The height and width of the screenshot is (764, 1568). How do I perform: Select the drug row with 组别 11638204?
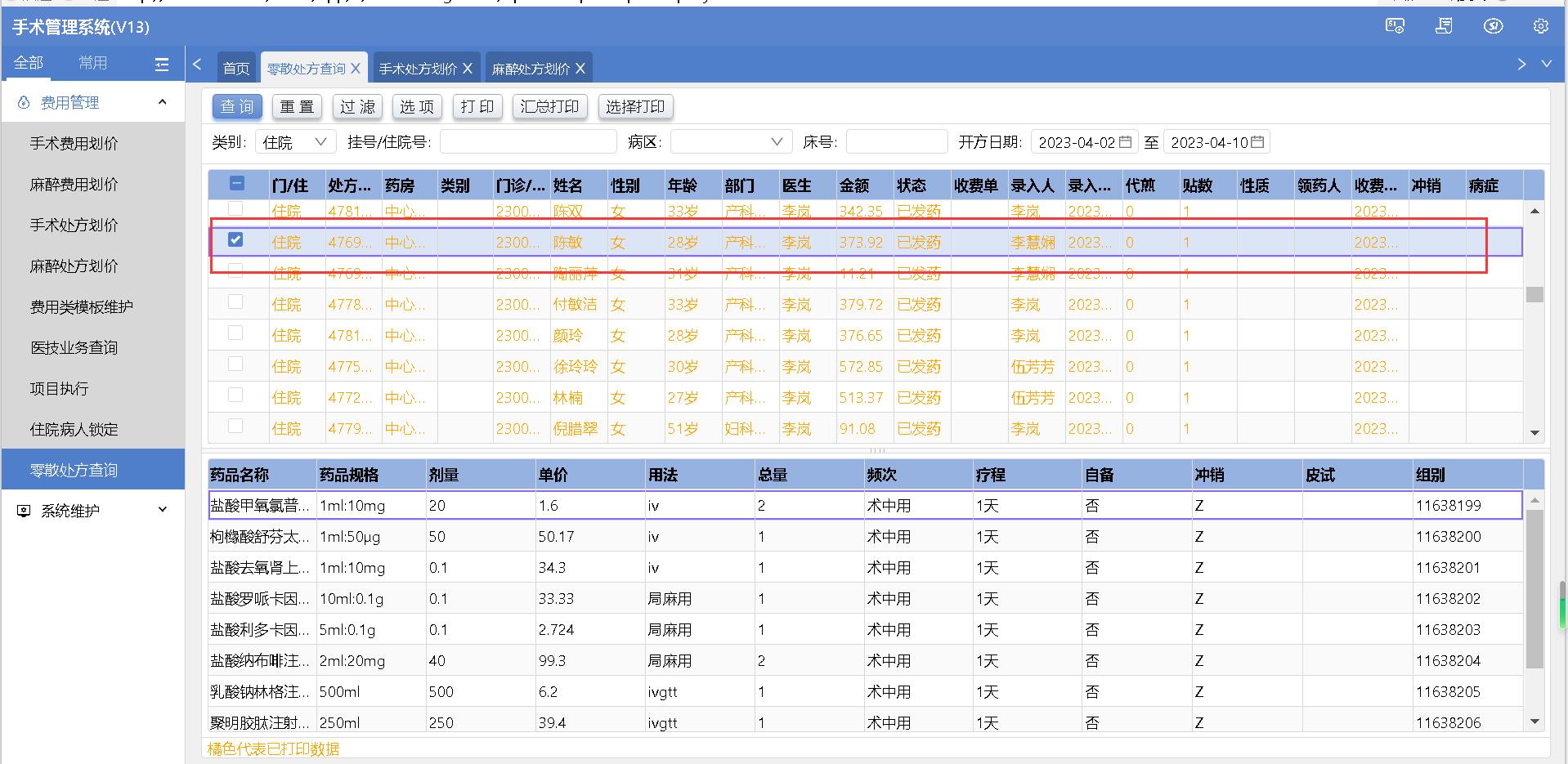click(865, 661)
